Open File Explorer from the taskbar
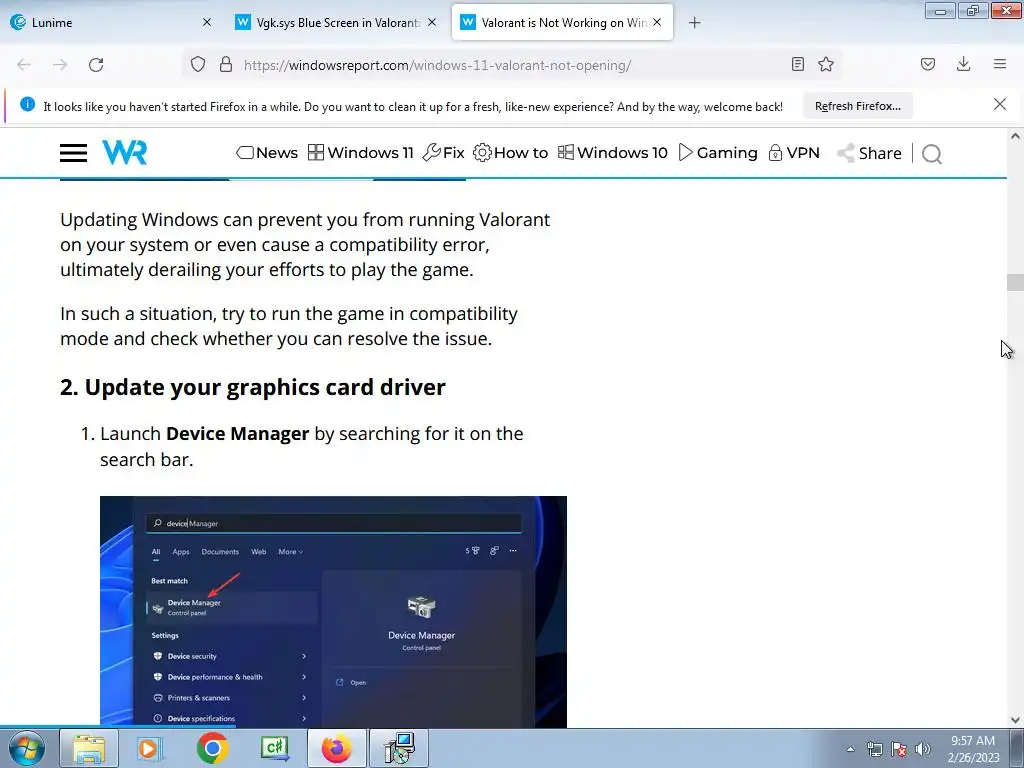 coord(89,748)
